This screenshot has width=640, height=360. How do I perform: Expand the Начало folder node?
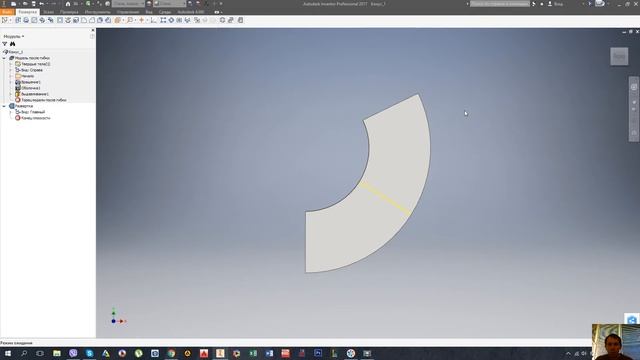[11, 76]
